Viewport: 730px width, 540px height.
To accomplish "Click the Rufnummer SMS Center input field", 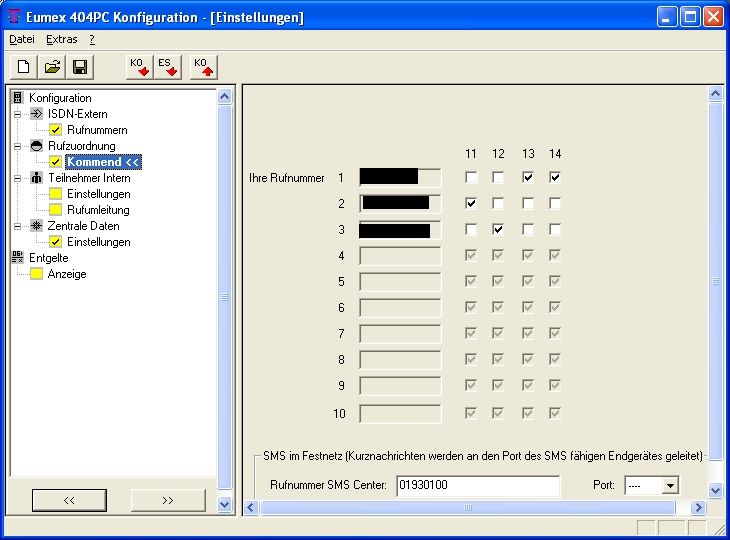I will click(478, 485).
